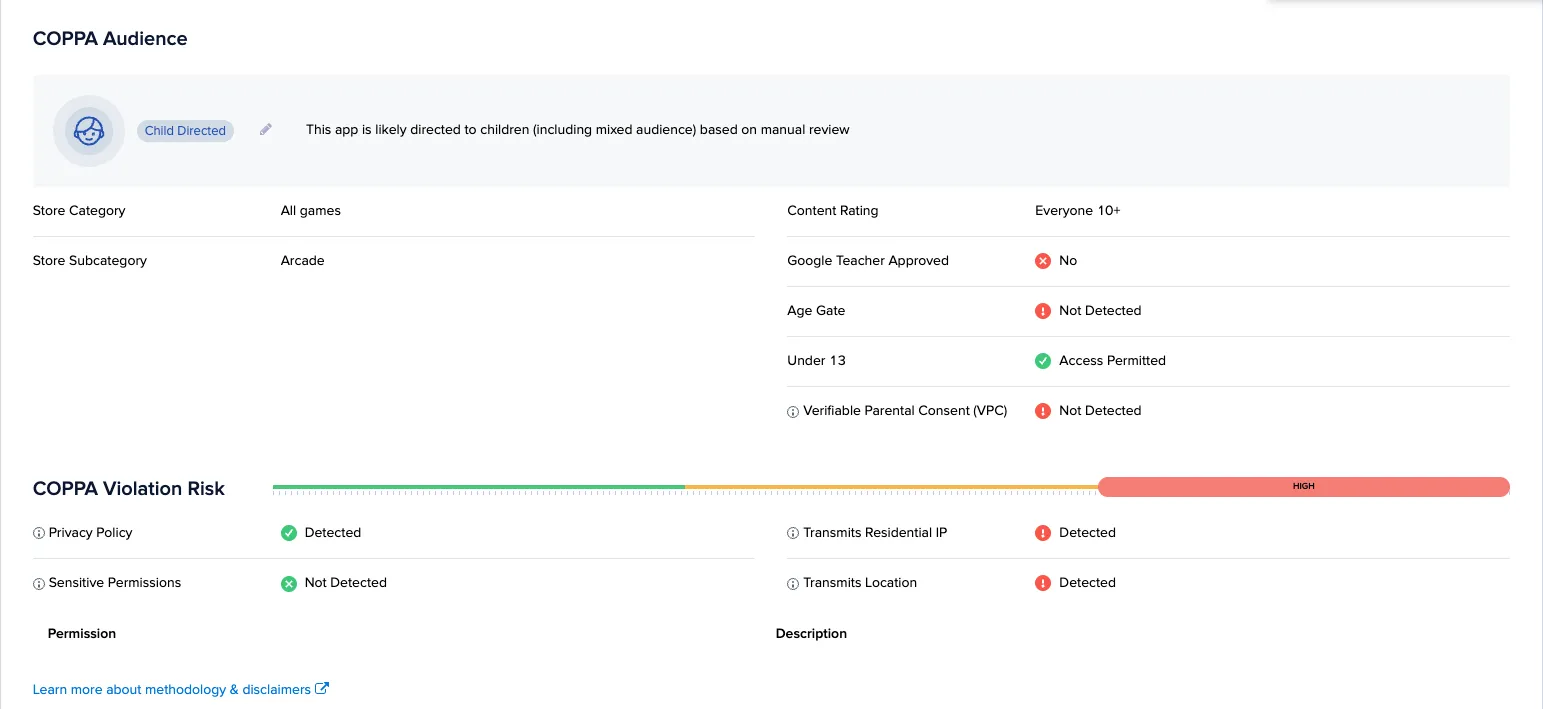Open the Privacy Policy info tooltip
The height and width of the screenshot is (709, 1543).
pos(39,533)
